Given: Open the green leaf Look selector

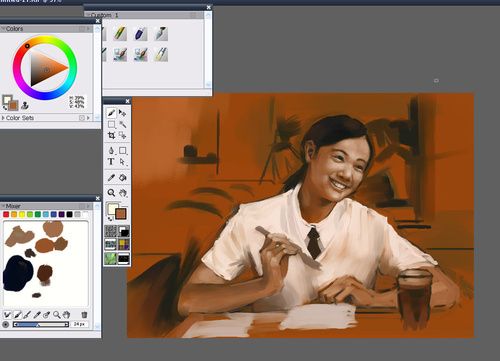Looking at the screenshot, I should click(111, 258).
